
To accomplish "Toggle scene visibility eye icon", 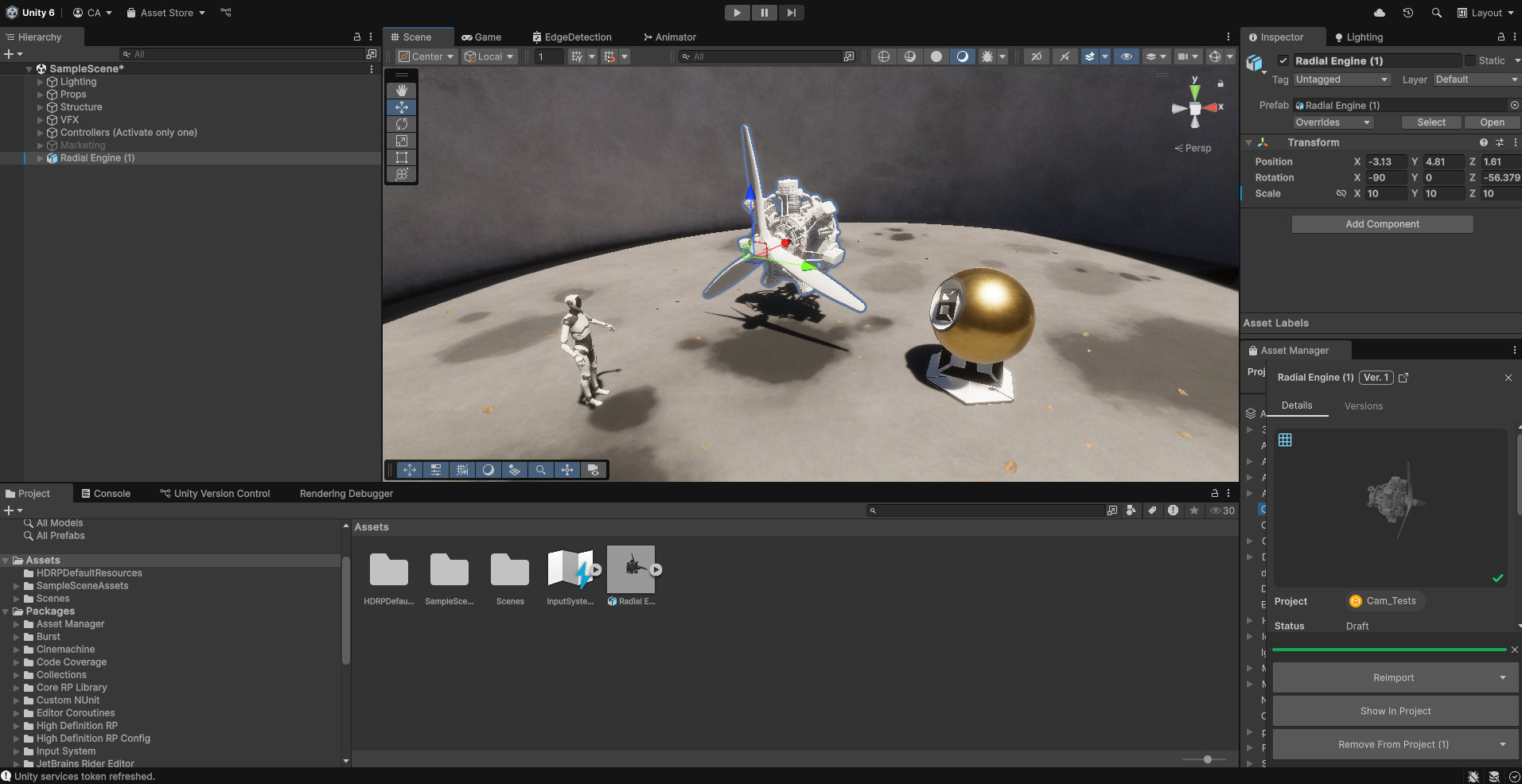I will tap(1126, 56).
